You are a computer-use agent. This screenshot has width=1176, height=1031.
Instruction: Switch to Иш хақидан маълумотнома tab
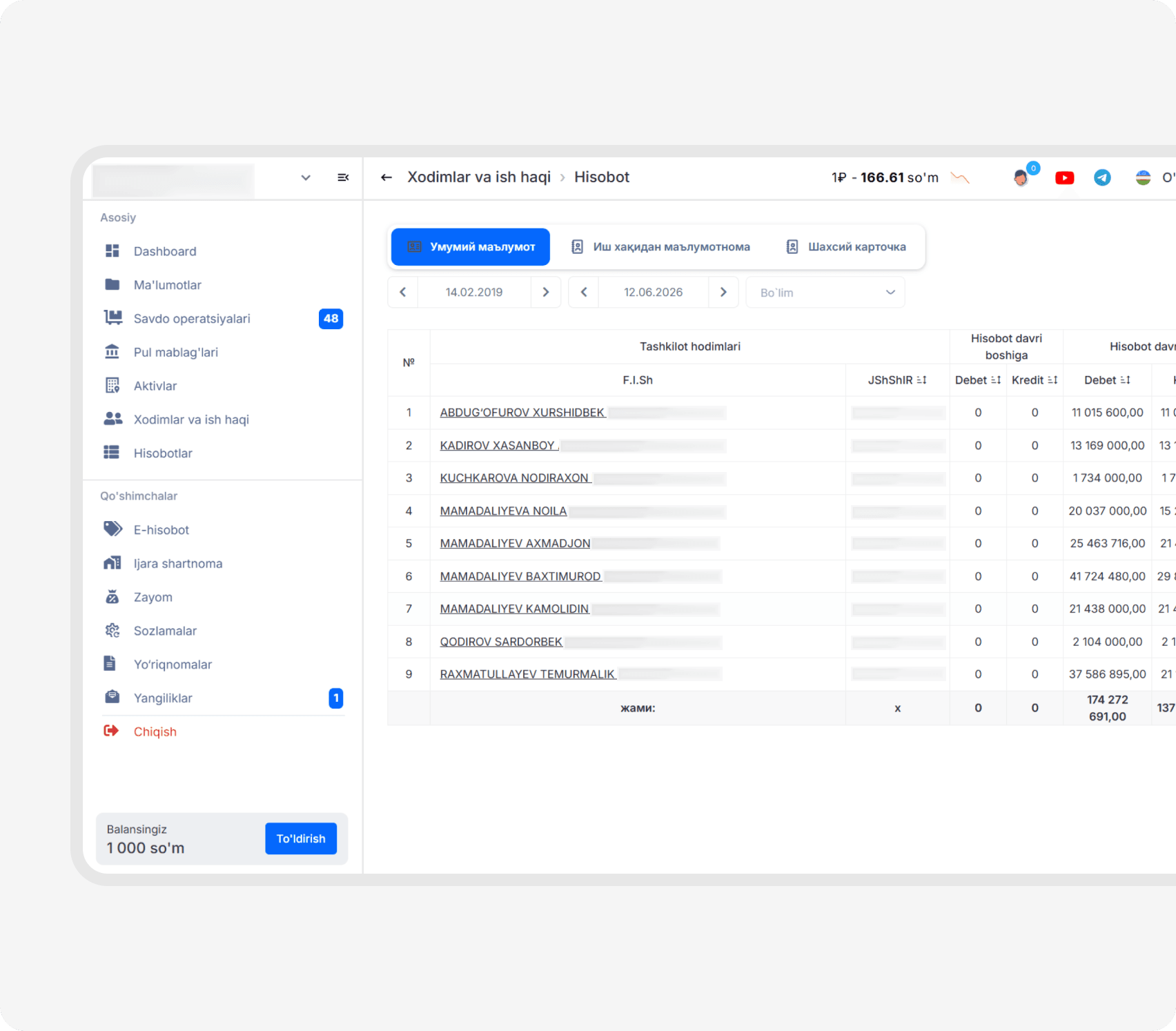click(x=660, y=247)
